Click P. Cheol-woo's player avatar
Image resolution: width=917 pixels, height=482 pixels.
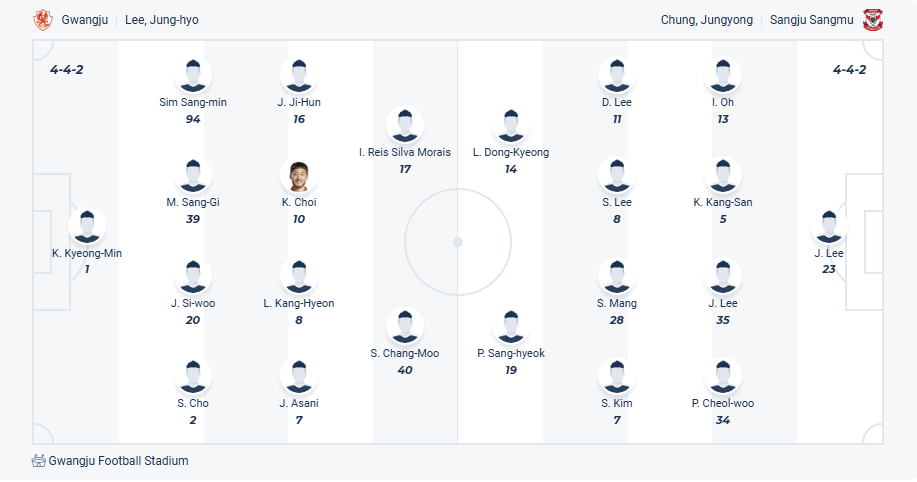(x=723, y=377)
